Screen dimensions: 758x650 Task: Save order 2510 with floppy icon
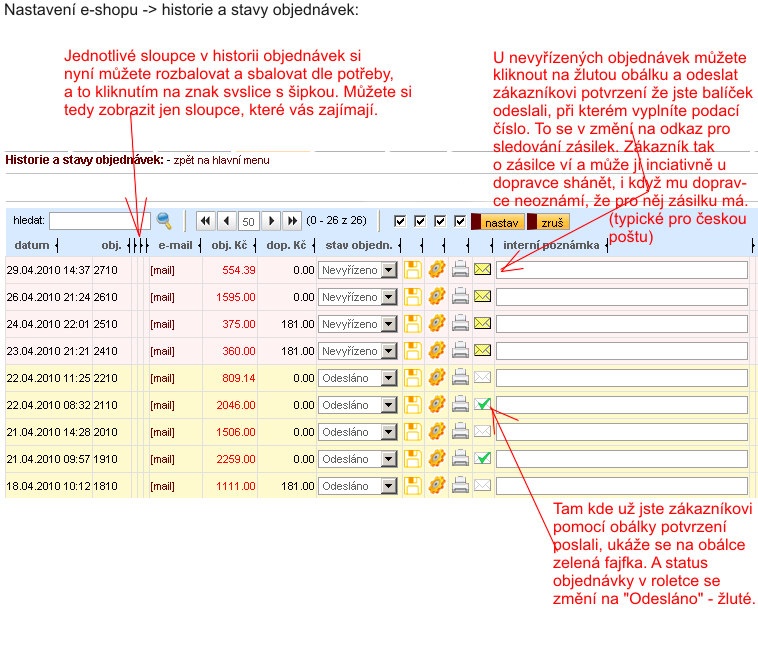(x=412, y=324)
